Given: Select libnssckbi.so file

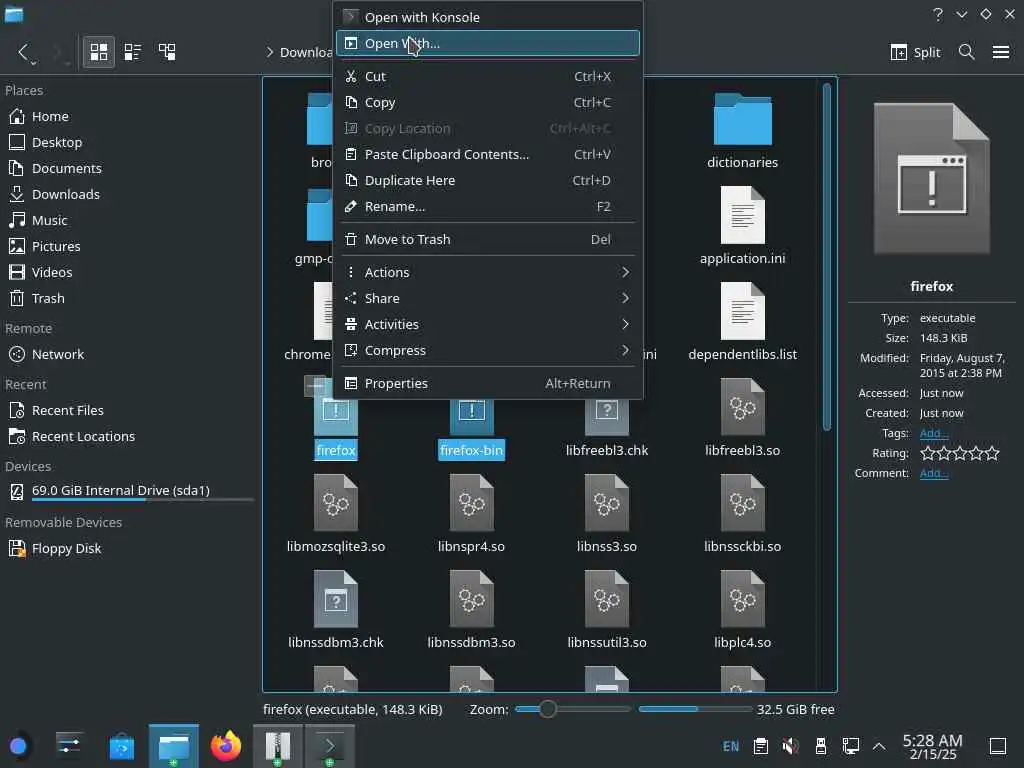Looking at the screenshot, I should coord(743,515).
